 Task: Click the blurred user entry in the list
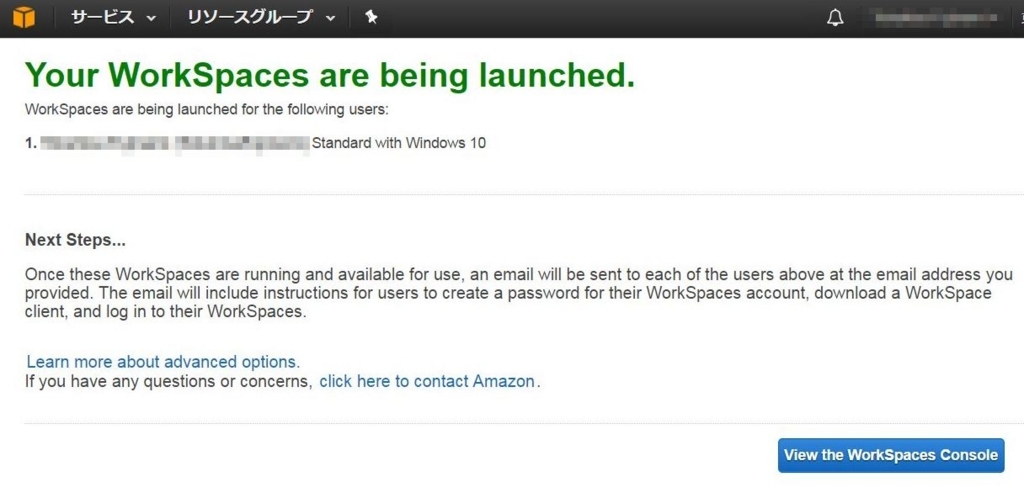click(174, 143)
